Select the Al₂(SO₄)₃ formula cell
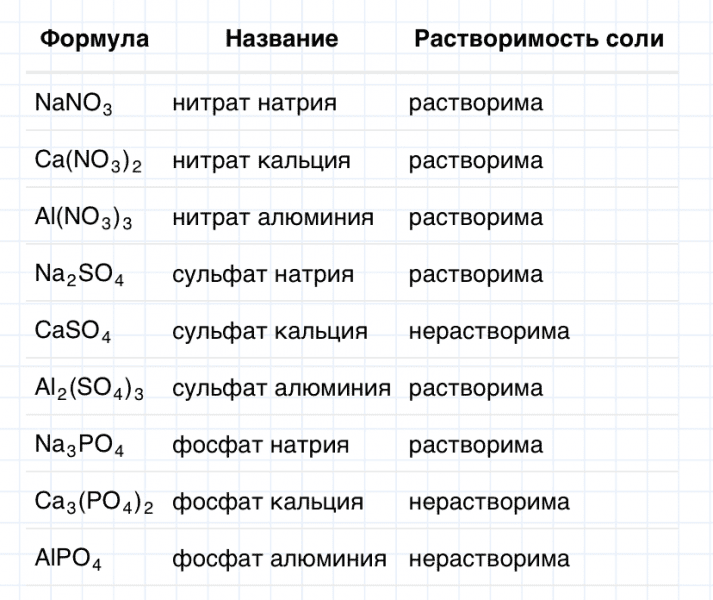Viewport: 713px width, 600px height. point(89,390)
